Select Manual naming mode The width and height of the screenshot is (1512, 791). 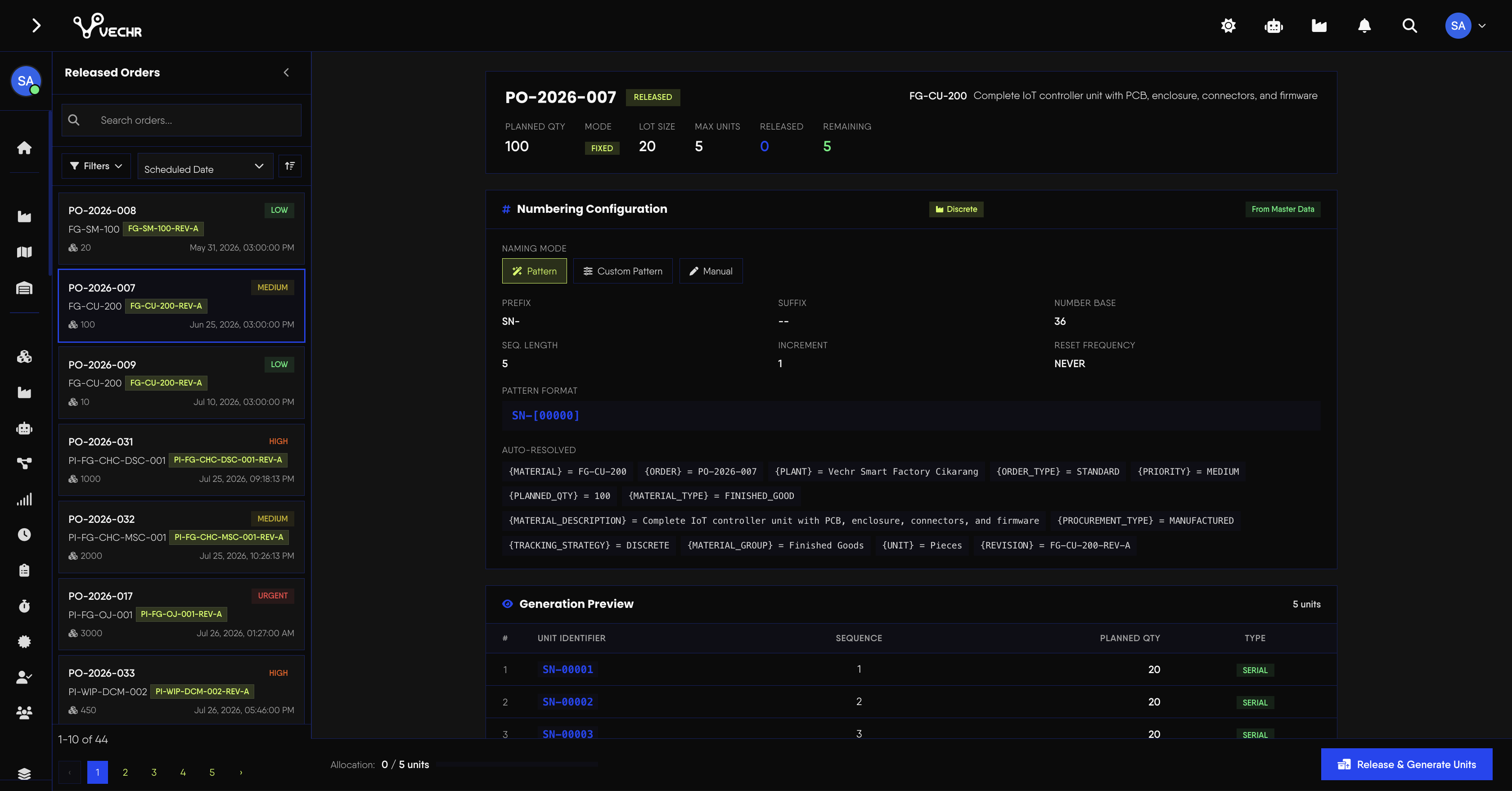point(711,271)
